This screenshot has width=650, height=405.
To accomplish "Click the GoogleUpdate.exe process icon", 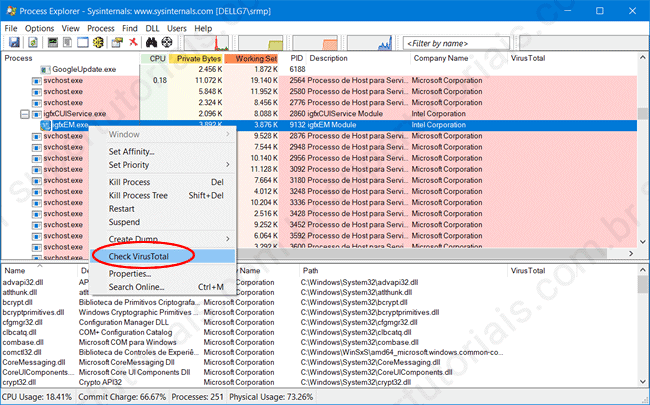I will coord(44,68).
